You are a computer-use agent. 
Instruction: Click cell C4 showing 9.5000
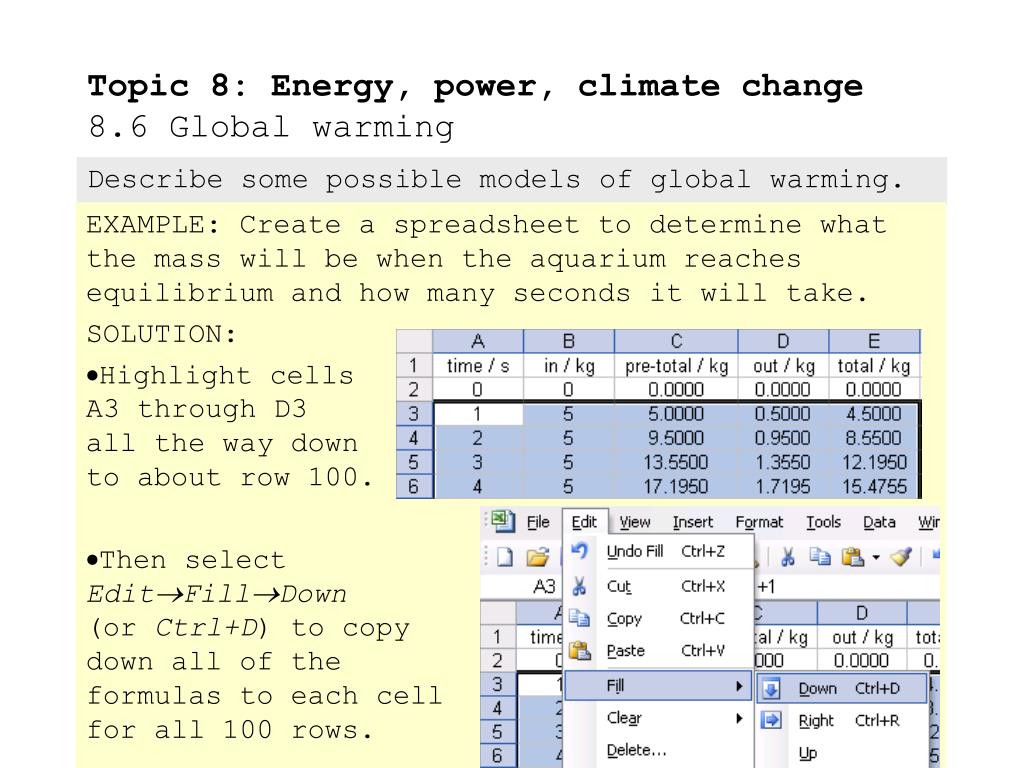[676, 438]
